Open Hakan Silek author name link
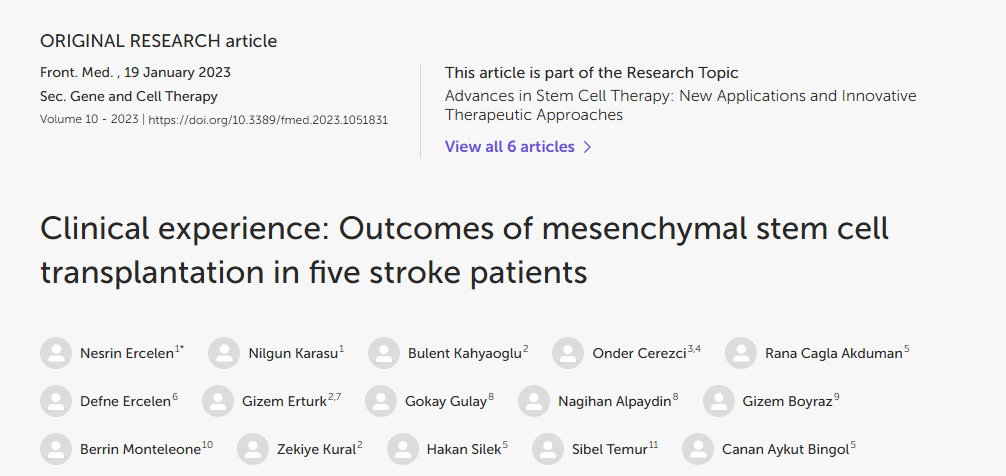Viewport: 1006px width, 476px height. [x=464, y=449]
